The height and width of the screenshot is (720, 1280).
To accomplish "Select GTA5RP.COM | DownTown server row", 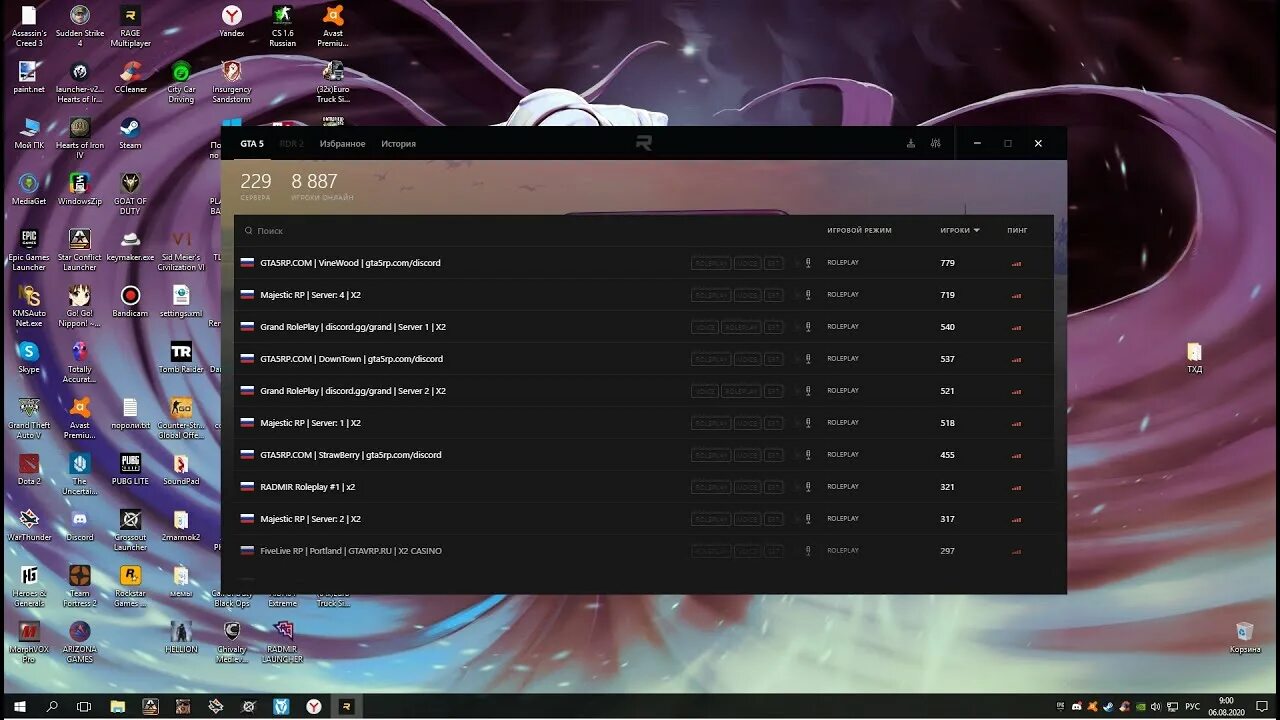I will 644,359.
